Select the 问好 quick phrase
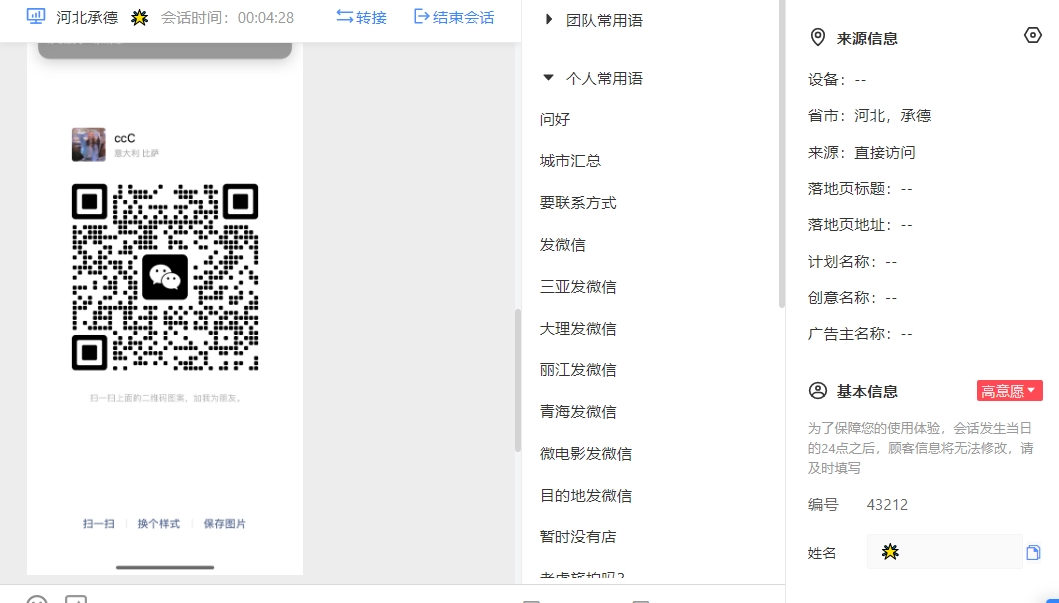This screenshot has height=603, width=1059. click(555, 120)
